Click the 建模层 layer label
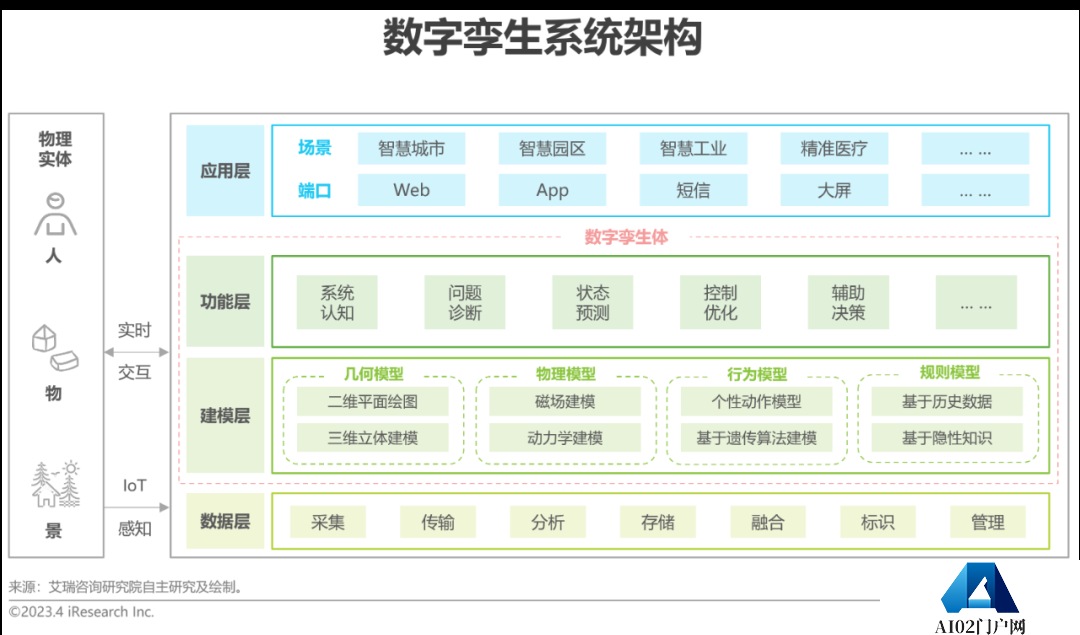Viewport: 1080px width, 635px height. 225,415
